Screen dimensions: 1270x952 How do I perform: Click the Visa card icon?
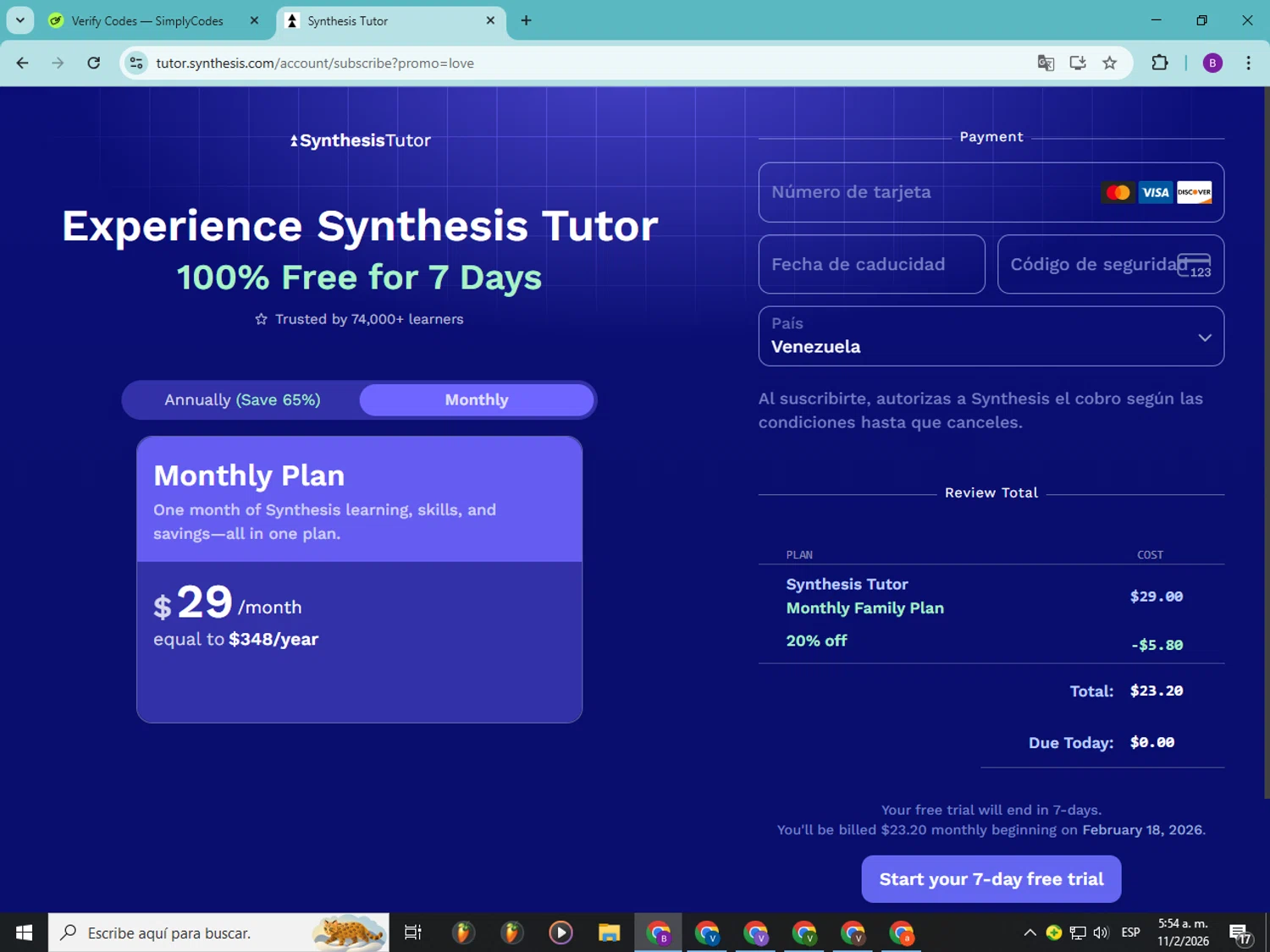pyautogui.click(x=1156, y=192)
